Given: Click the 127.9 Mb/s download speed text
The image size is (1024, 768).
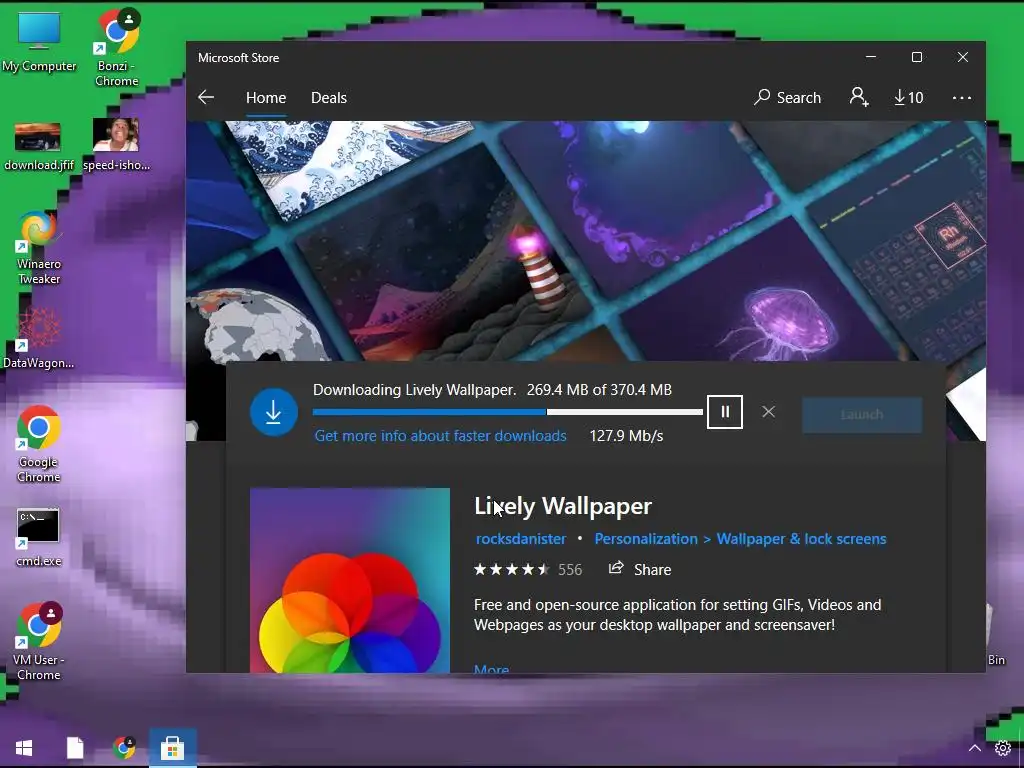Looking at the screenshot, I should [626, 436].
